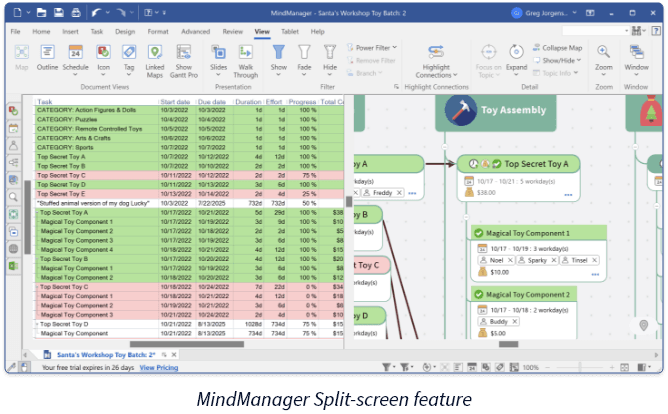Click the status bar zoom slider
The image size is (668, 414).
[580, 367]
